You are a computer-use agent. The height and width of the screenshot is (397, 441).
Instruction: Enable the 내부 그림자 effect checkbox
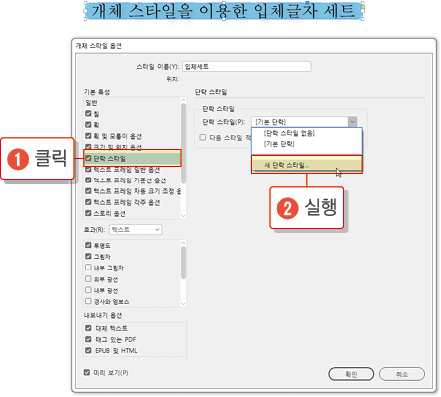coord(88,267)
